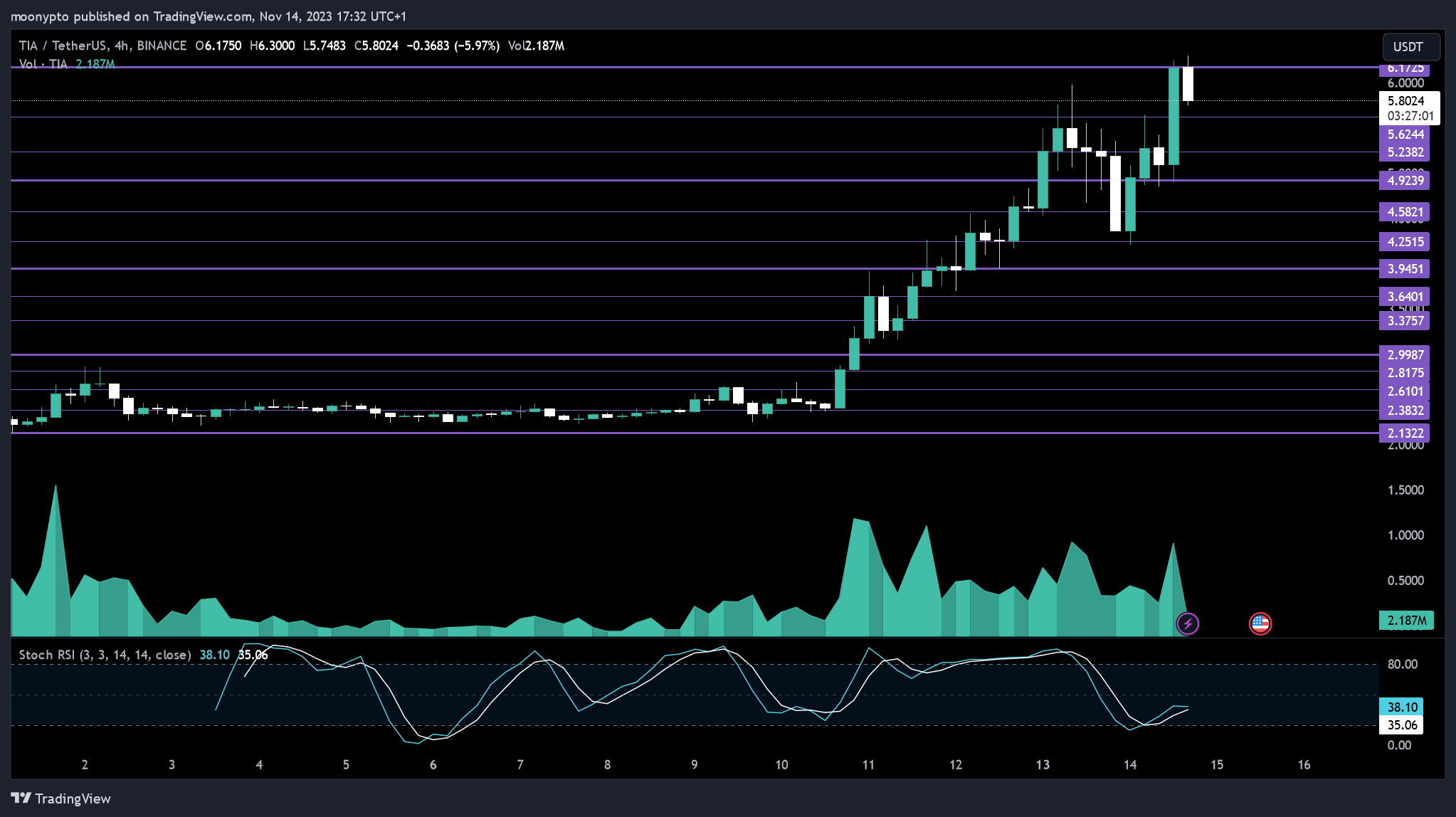Click the countdown timer 03:27:01
The image size is (1456, 817).
1410,117
